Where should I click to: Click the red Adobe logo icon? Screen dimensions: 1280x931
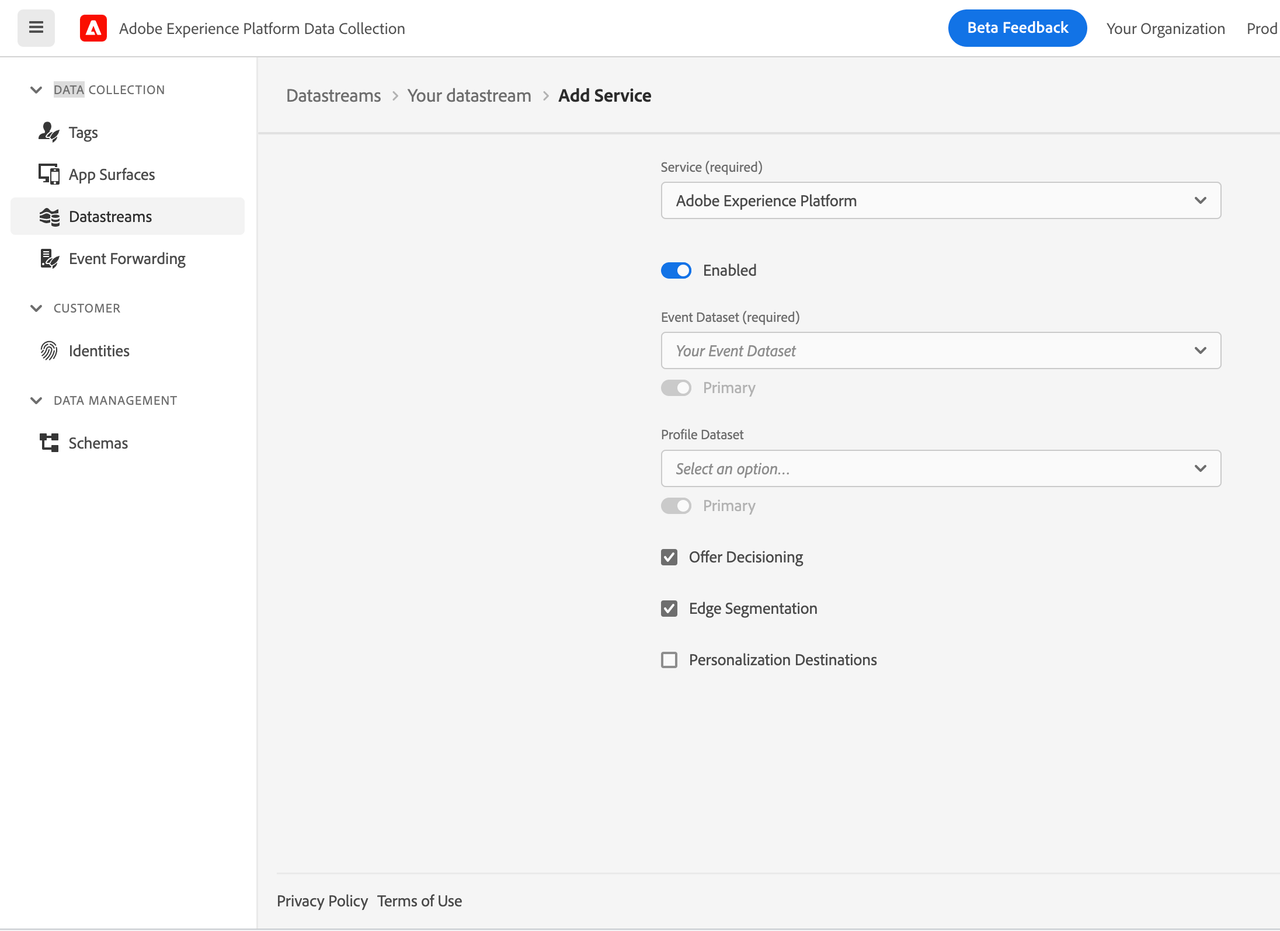(93, 29)
